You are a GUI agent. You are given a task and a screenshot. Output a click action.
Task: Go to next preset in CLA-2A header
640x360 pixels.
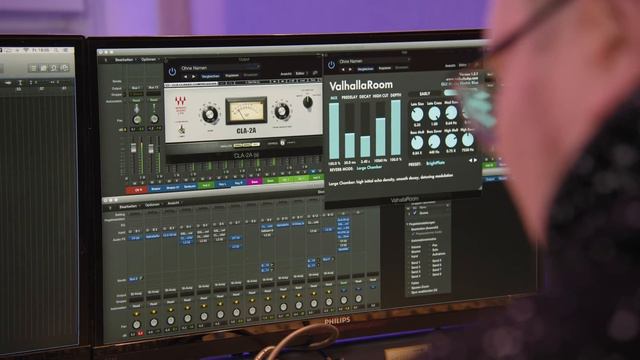[x=193, y=76]
